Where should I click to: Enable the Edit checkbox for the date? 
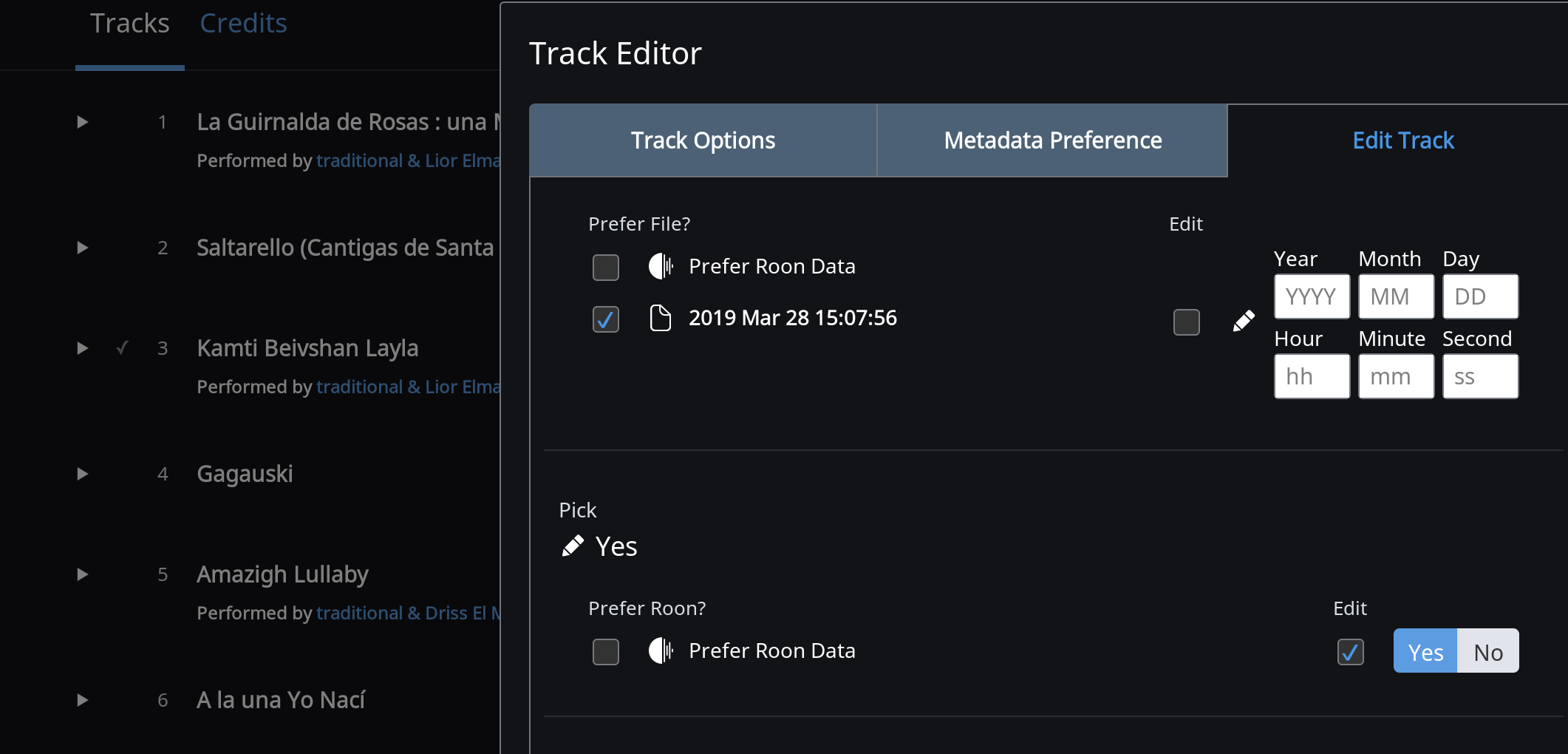pyautogui.click(x=1187, y=322)
